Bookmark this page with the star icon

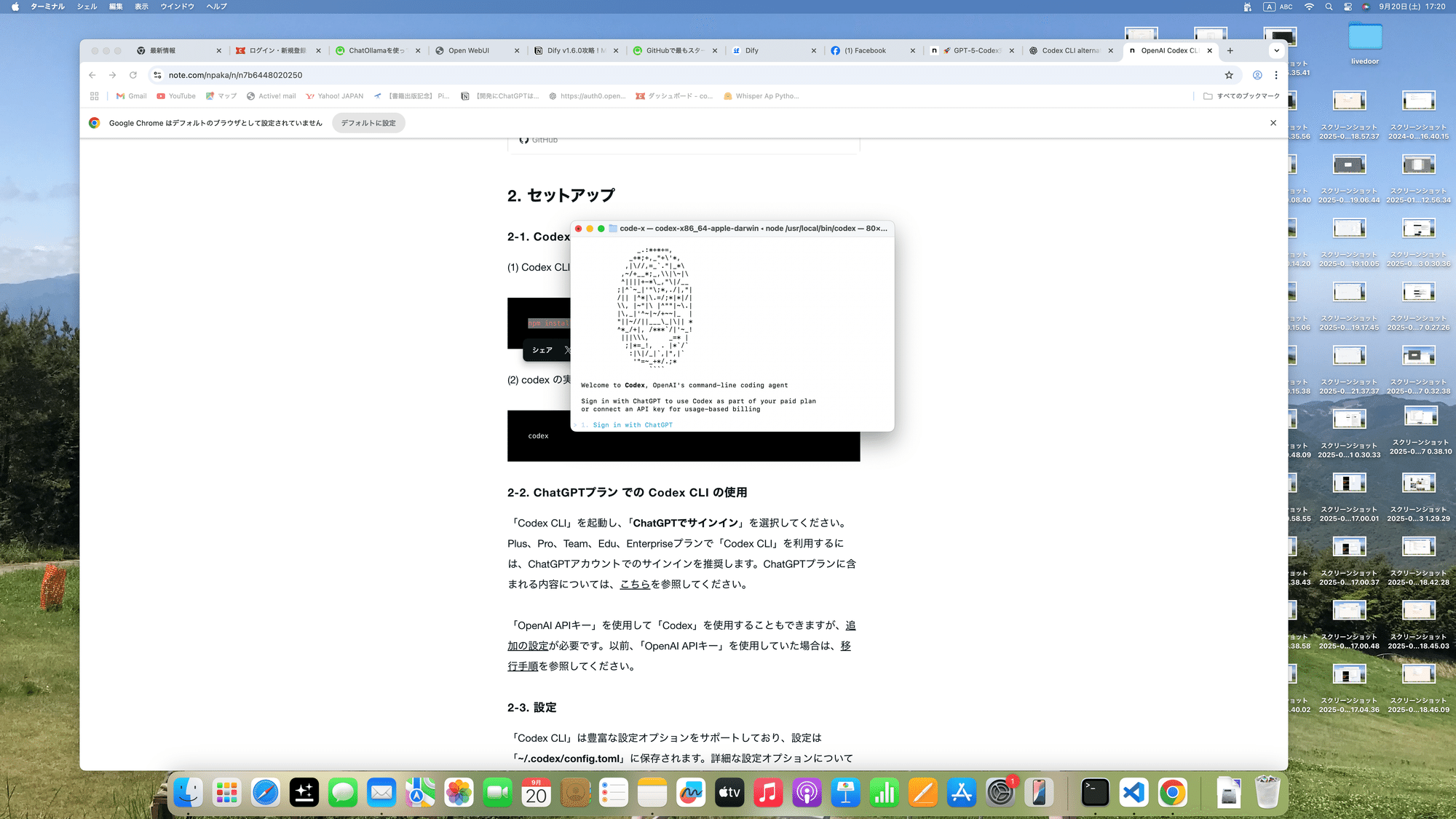pyautogui.click(x=1229, y=75)
